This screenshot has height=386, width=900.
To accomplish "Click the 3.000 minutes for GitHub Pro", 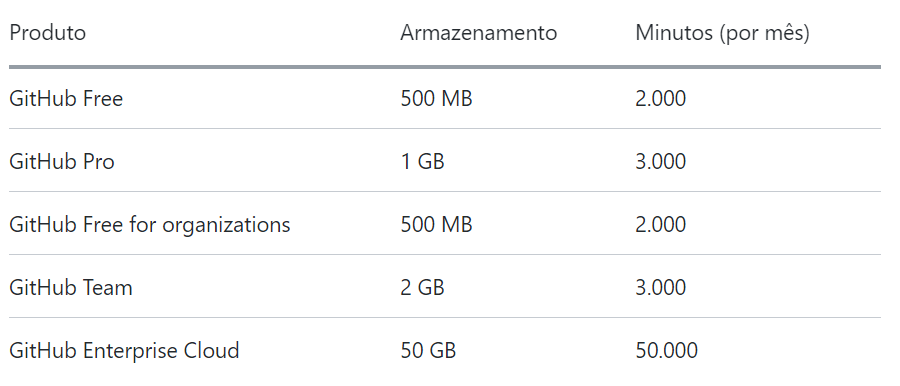I will click(x=661, y=161).
